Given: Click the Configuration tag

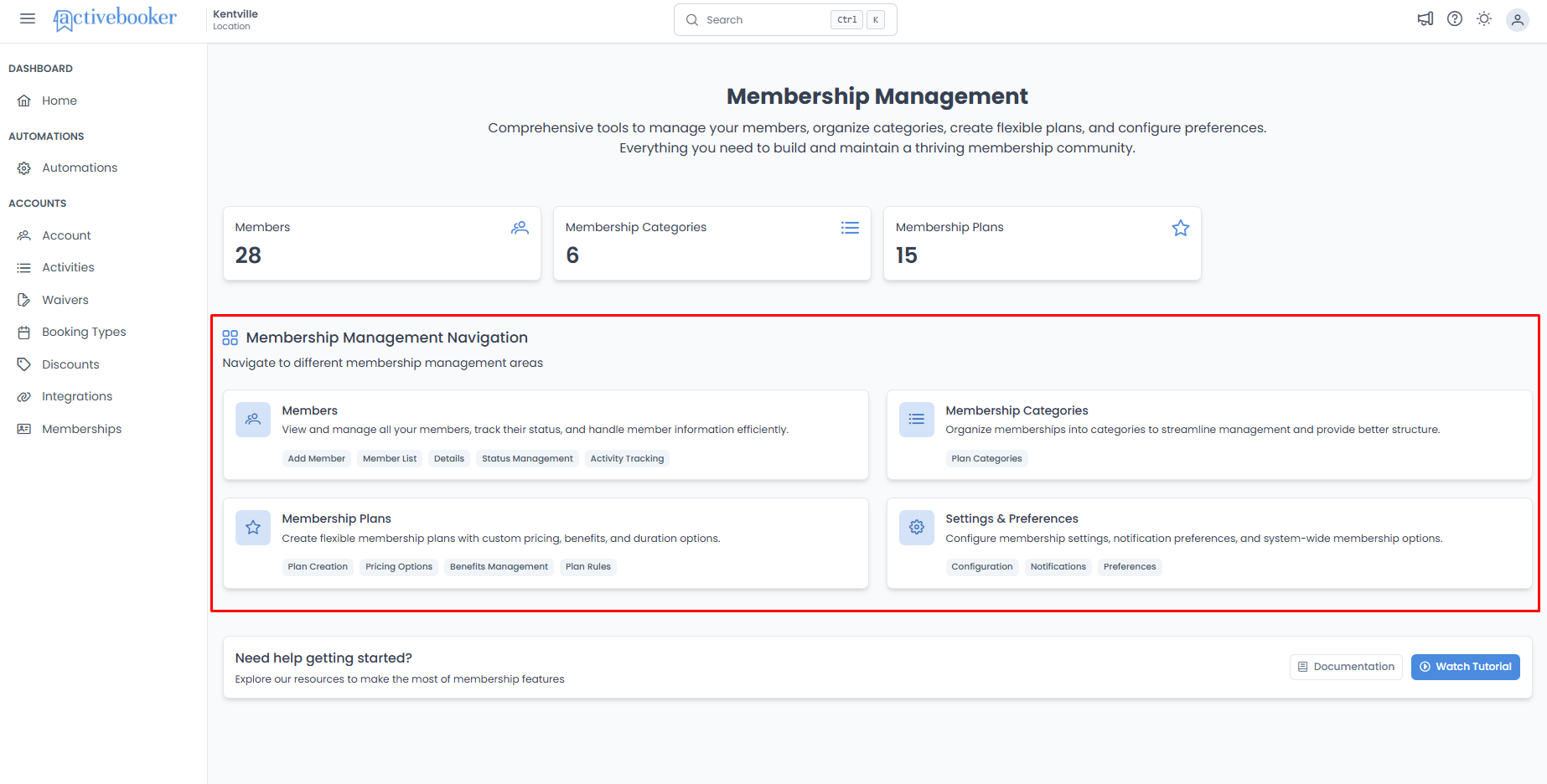Looking at the screenshot, I should tap(982, 567).
